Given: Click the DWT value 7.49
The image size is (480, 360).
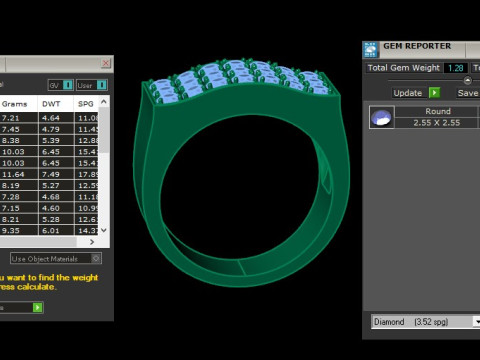Looking at the screenshot, I should [x=51, y=174].
